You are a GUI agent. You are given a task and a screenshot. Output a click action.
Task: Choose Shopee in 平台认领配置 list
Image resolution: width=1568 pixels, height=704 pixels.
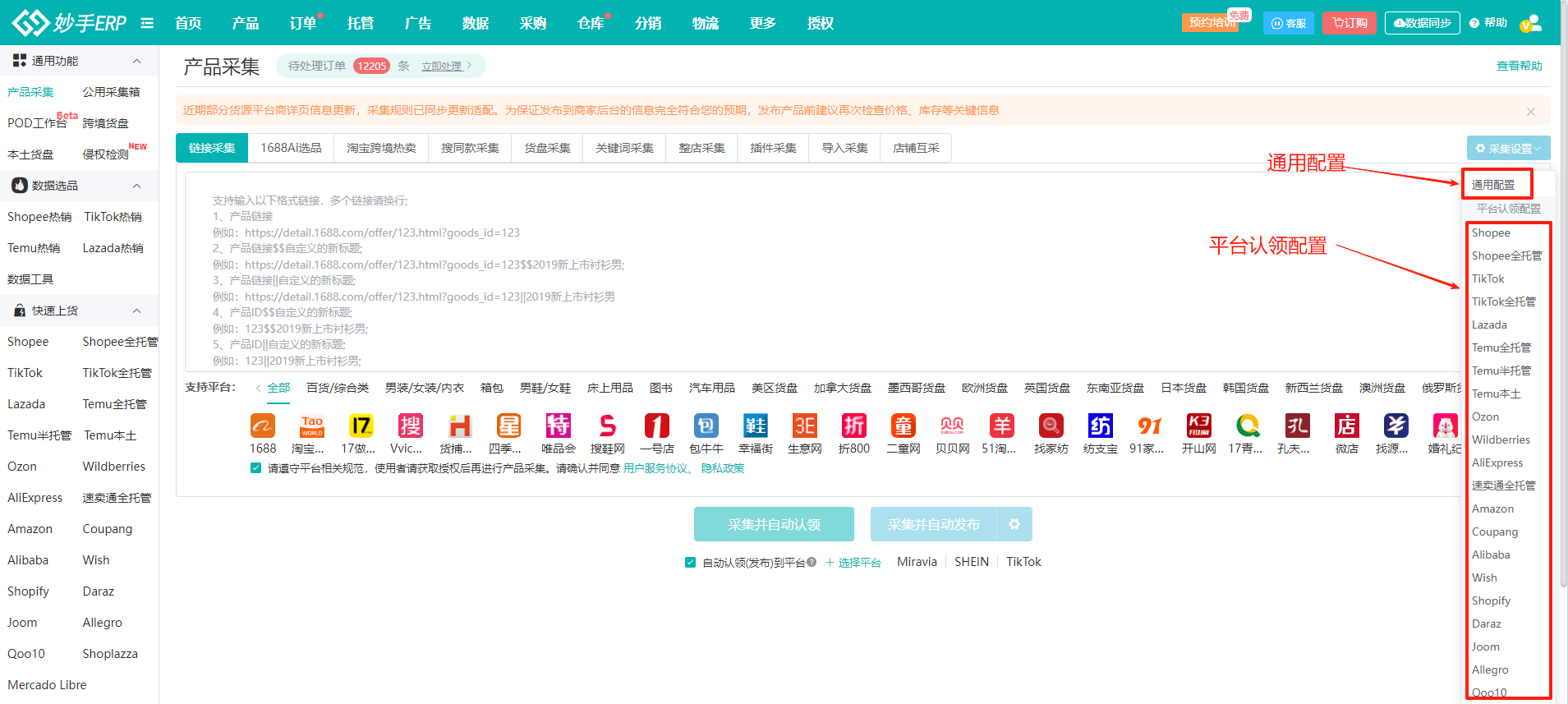pyautogui.click(x=1491, y=233)
